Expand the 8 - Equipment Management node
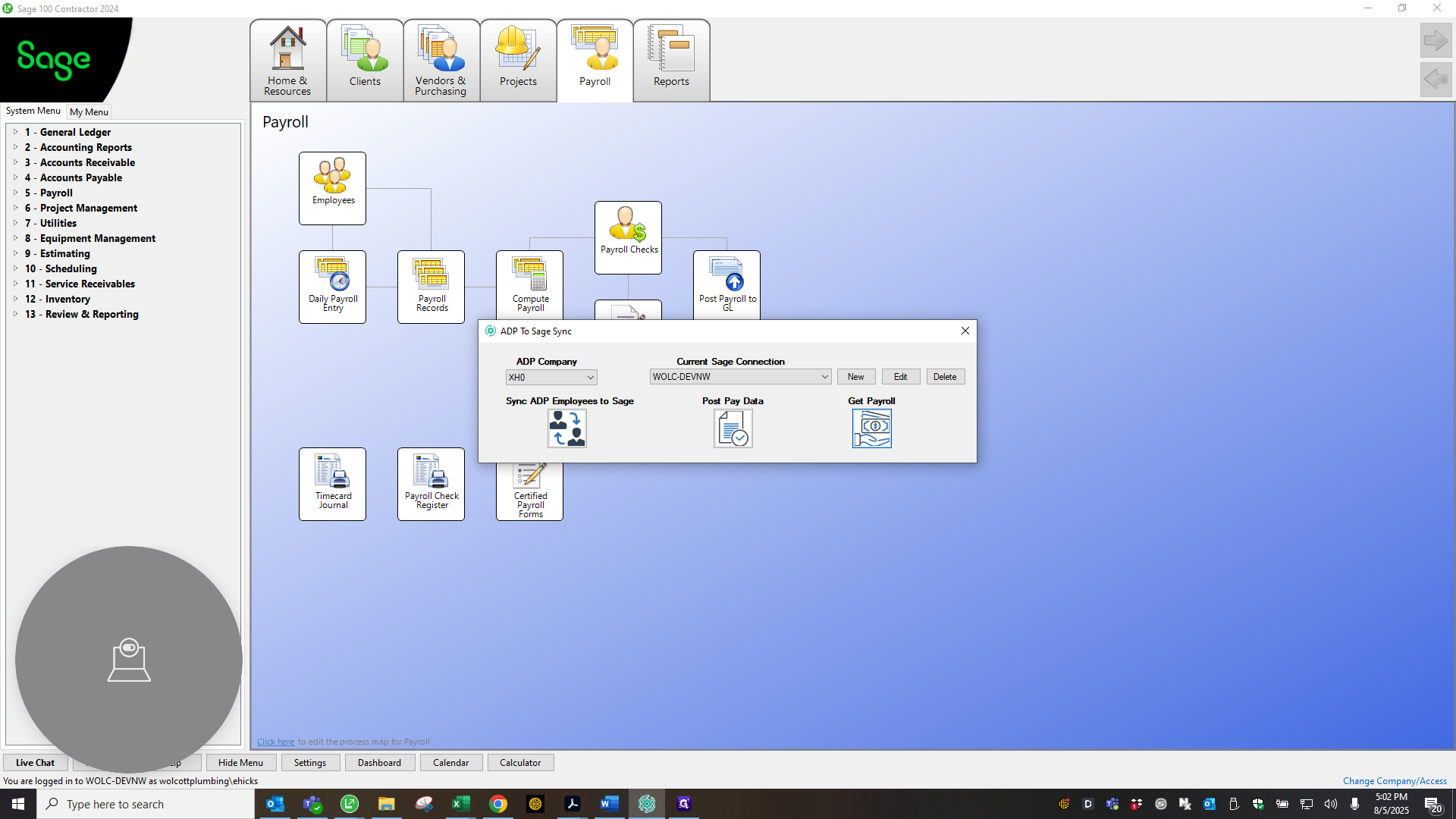 tap(15, 238)
